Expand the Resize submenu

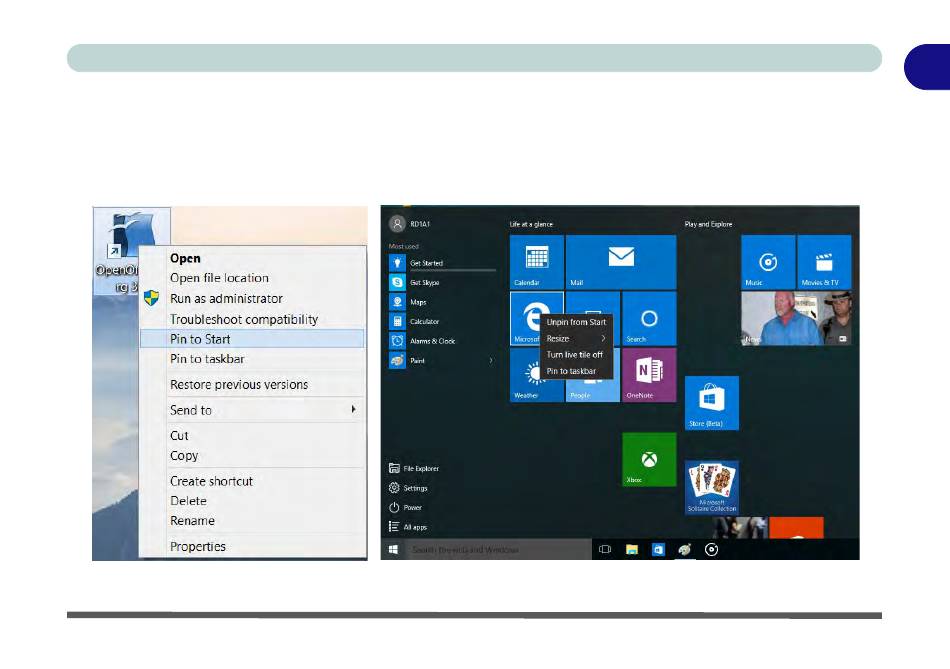576,339
